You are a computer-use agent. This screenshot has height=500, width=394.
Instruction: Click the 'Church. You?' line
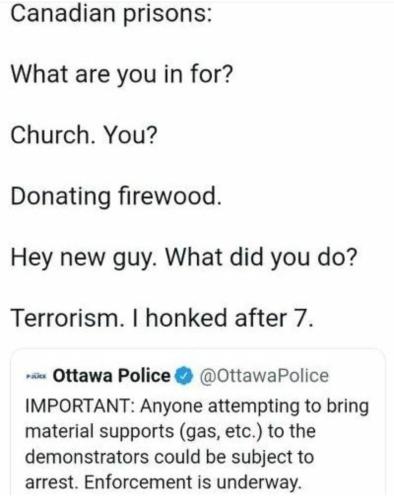point(84,135)
